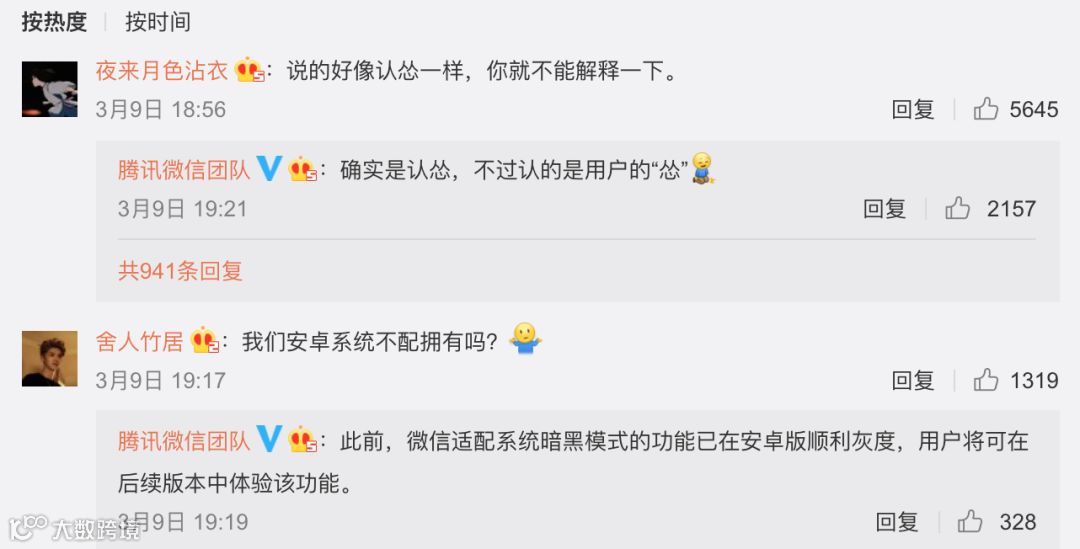The height and width of the screenshot is (549, 1080).
Task: Like the Tencent reply with 2157 likes
Action: pos(957,208)
